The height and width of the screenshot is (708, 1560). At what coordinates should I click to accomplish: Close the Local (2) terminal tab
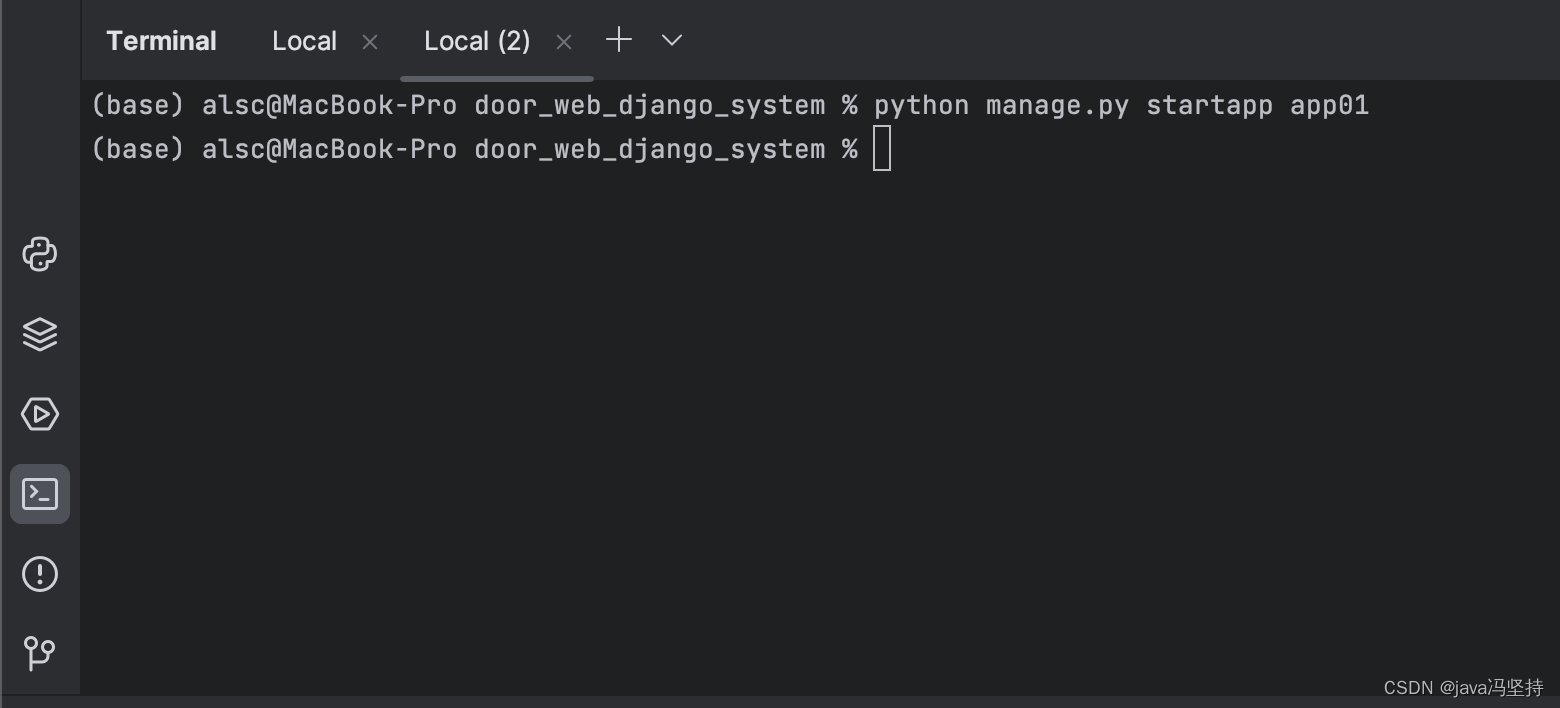[564, 42]
